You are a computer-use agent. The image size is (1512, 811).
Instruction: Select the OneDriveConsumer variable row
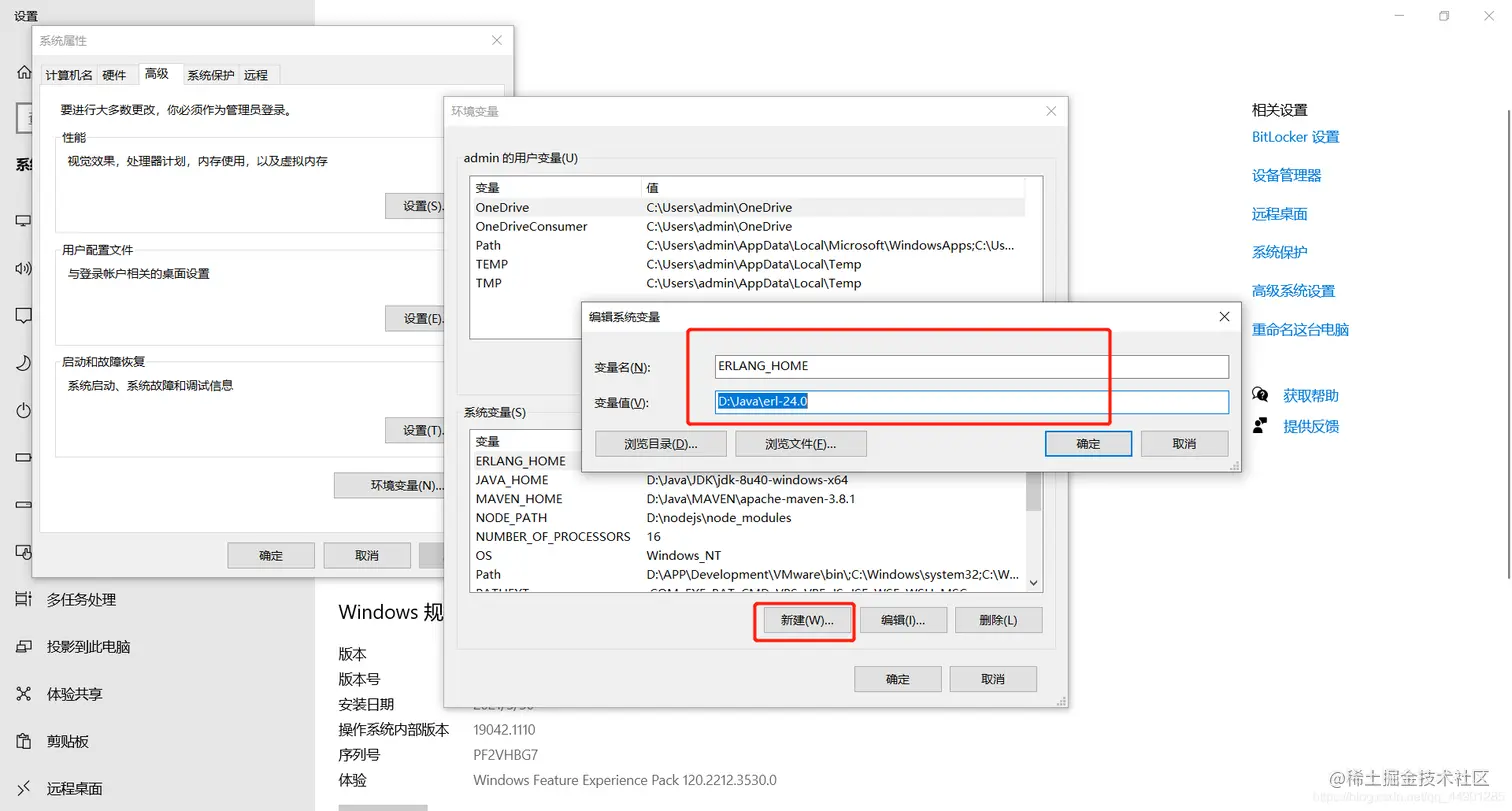click(748, 226)
